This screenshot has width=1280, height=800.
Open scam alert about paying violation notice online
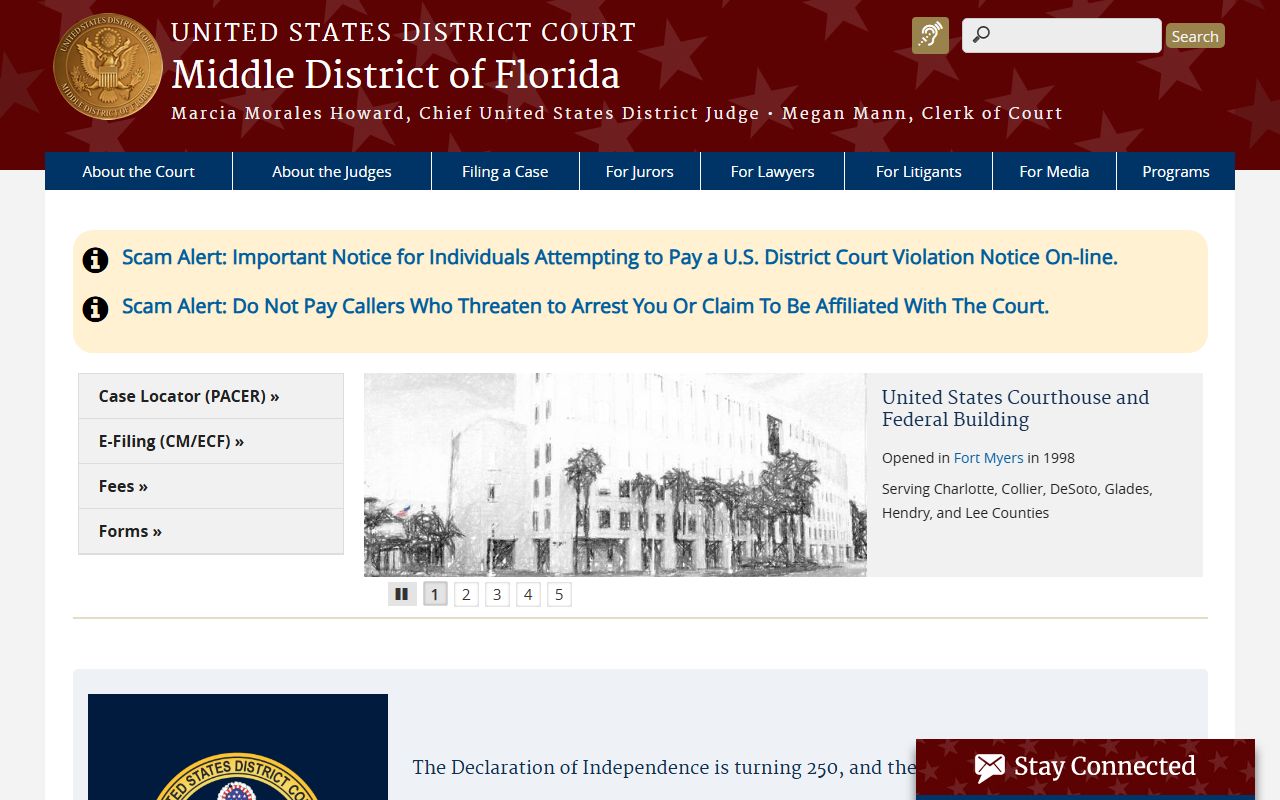pyautogui.click(x=620, y=257)
